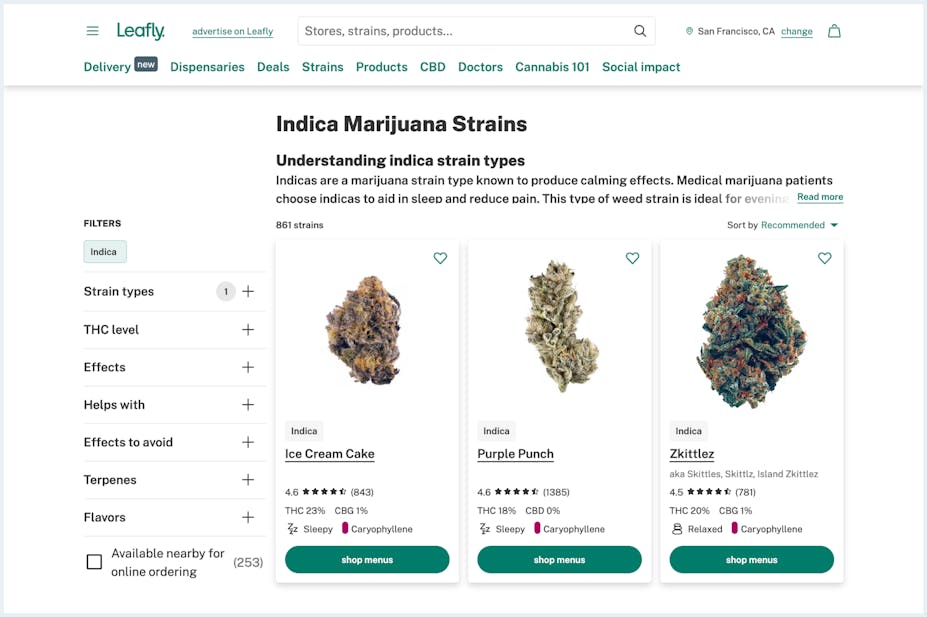Click the Relaxed effect icon under Zkittlez
The height and width of the screenshot is (617, 927).
coord(679,529)
